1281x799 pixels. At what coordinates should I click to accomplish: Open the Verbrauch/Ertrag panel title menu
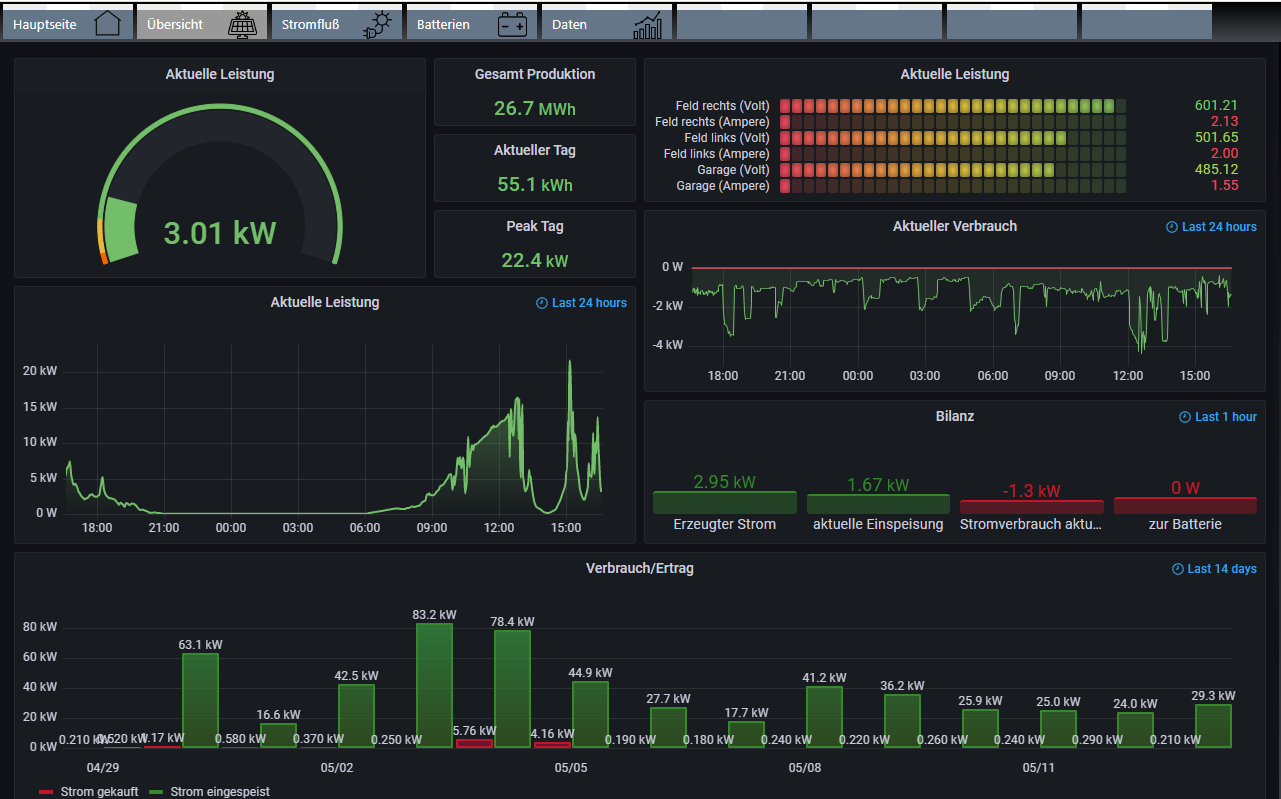[639, 568]
